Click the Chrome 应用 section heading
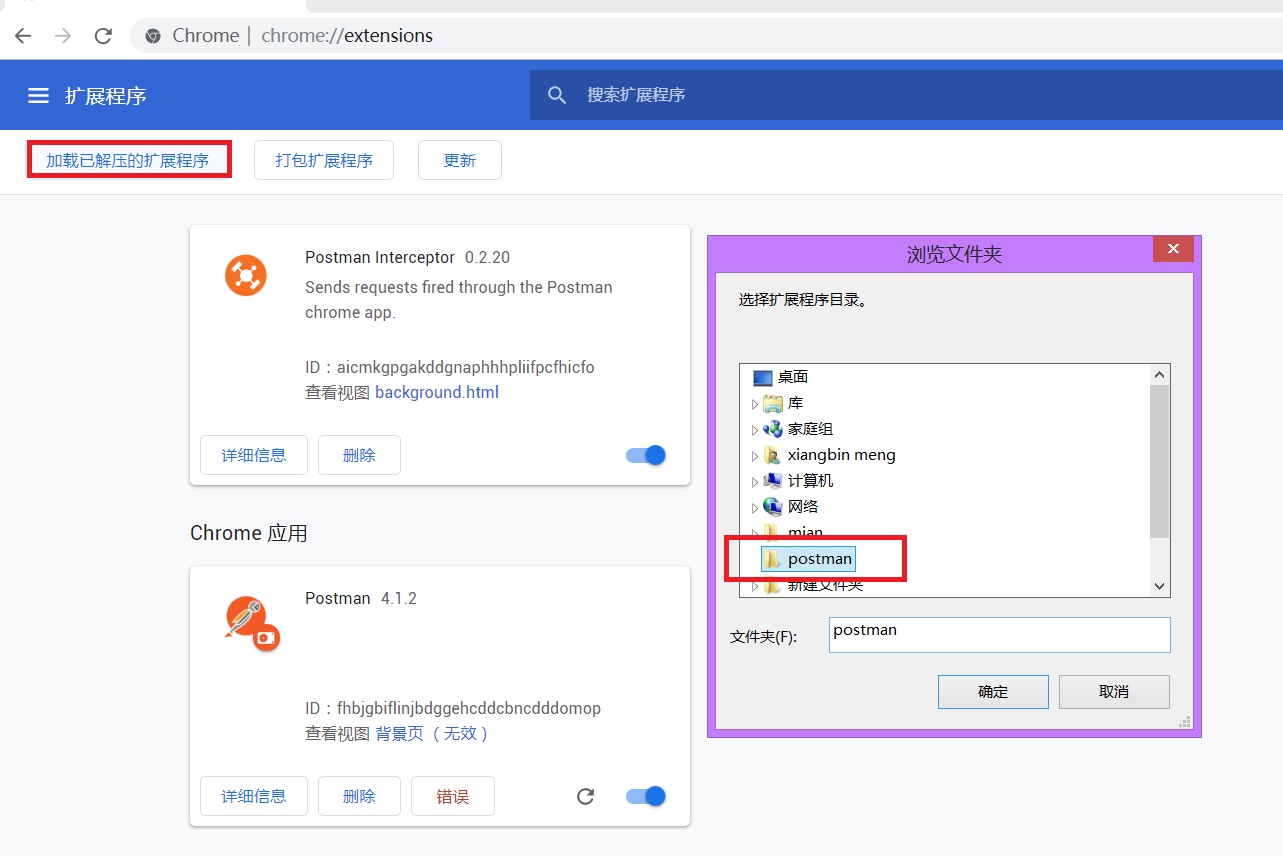 point(249,533)
